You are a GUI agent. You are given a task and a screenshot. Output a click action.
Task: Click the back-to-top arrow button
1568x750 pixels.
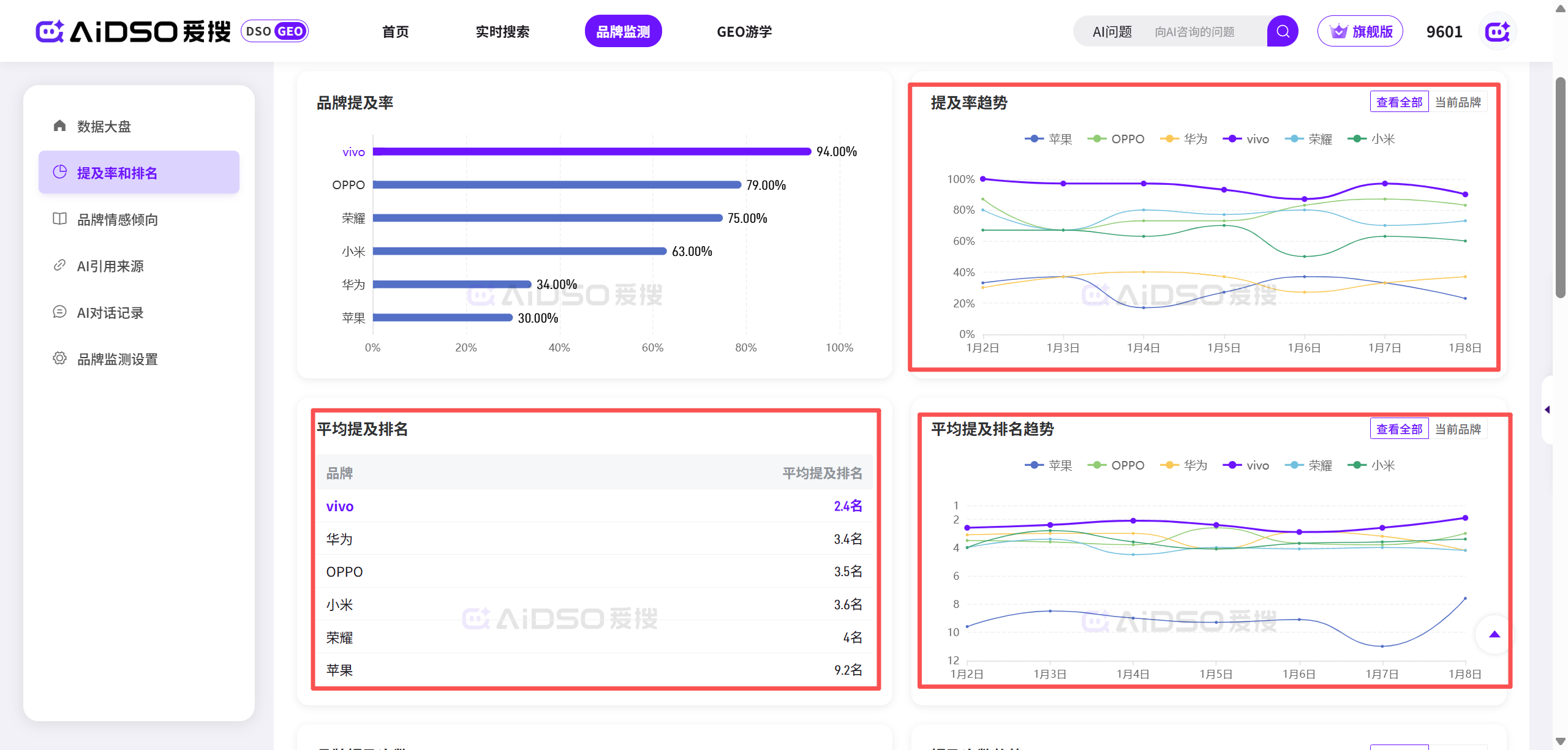(1494, 634)
